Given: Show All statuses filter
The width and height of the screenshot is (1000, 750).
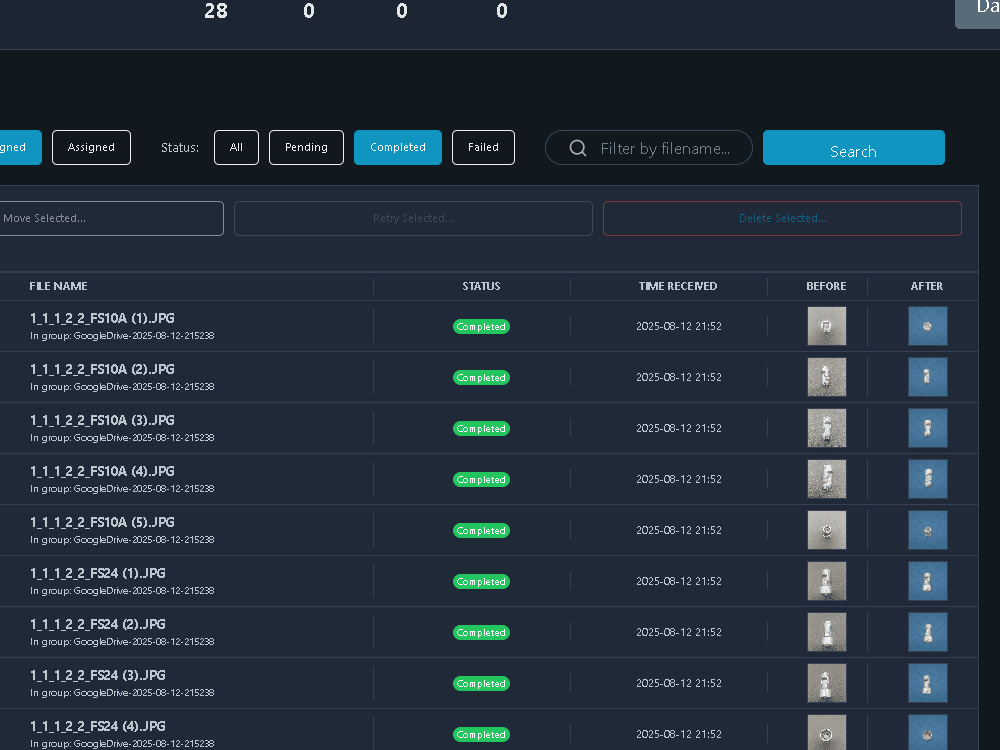Looking at the screenshot, I should pos(236,147).
